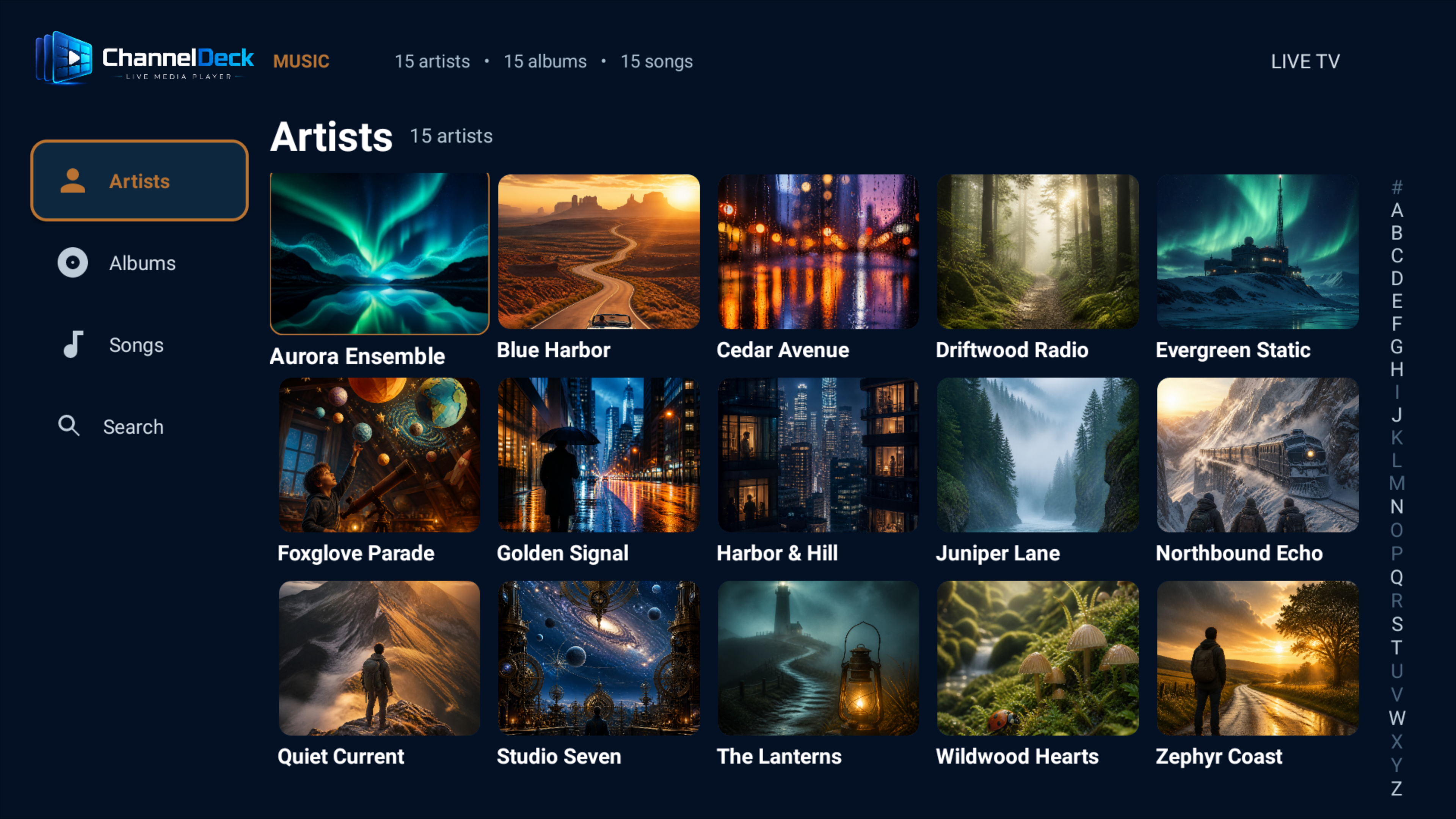1456x819 pixels.
Task: Click the MUSIC header label
Action: coord(301,61)
